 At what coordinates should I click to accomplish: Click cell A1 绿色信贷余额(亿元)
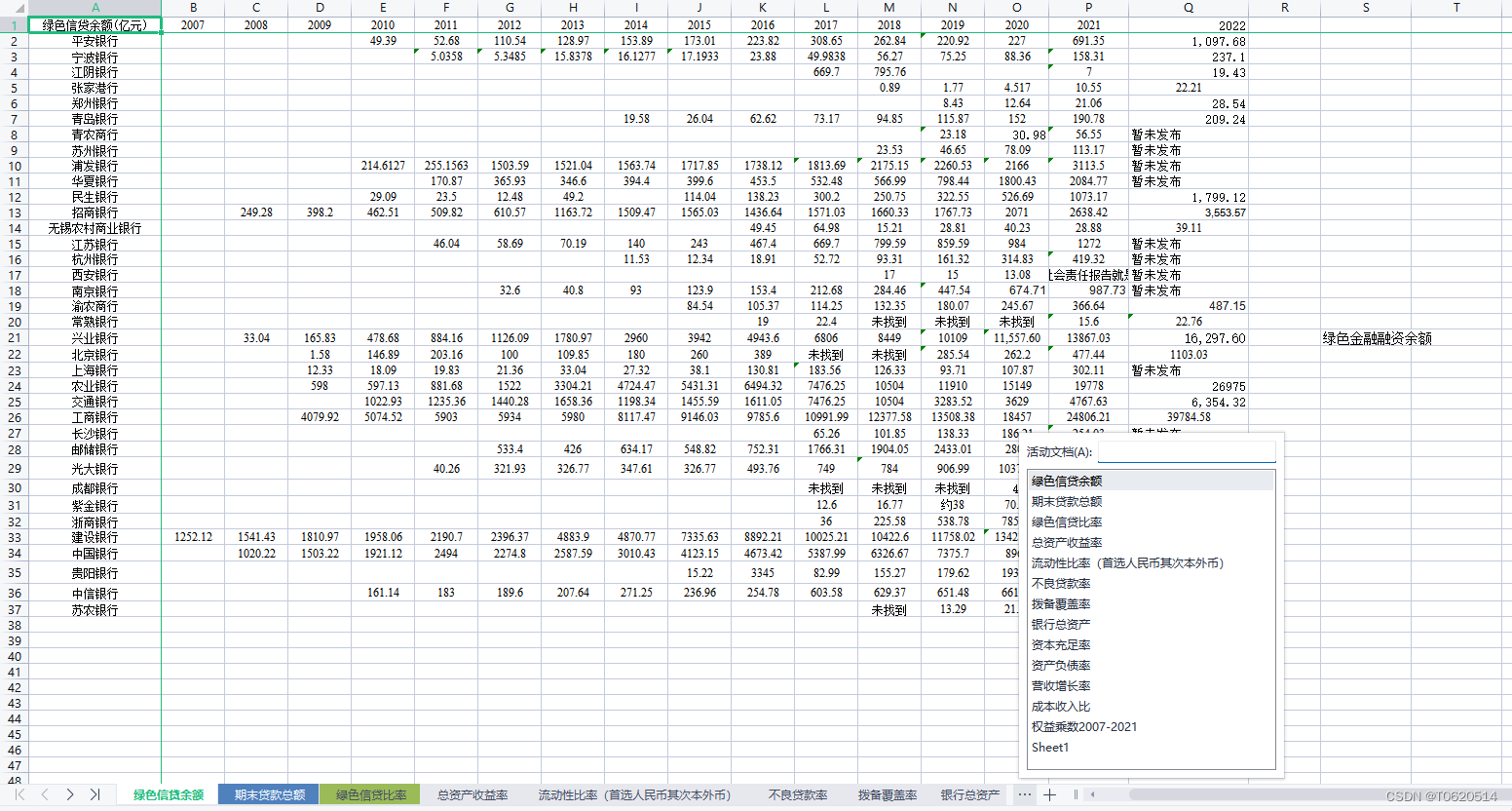(x=94, y=25)
